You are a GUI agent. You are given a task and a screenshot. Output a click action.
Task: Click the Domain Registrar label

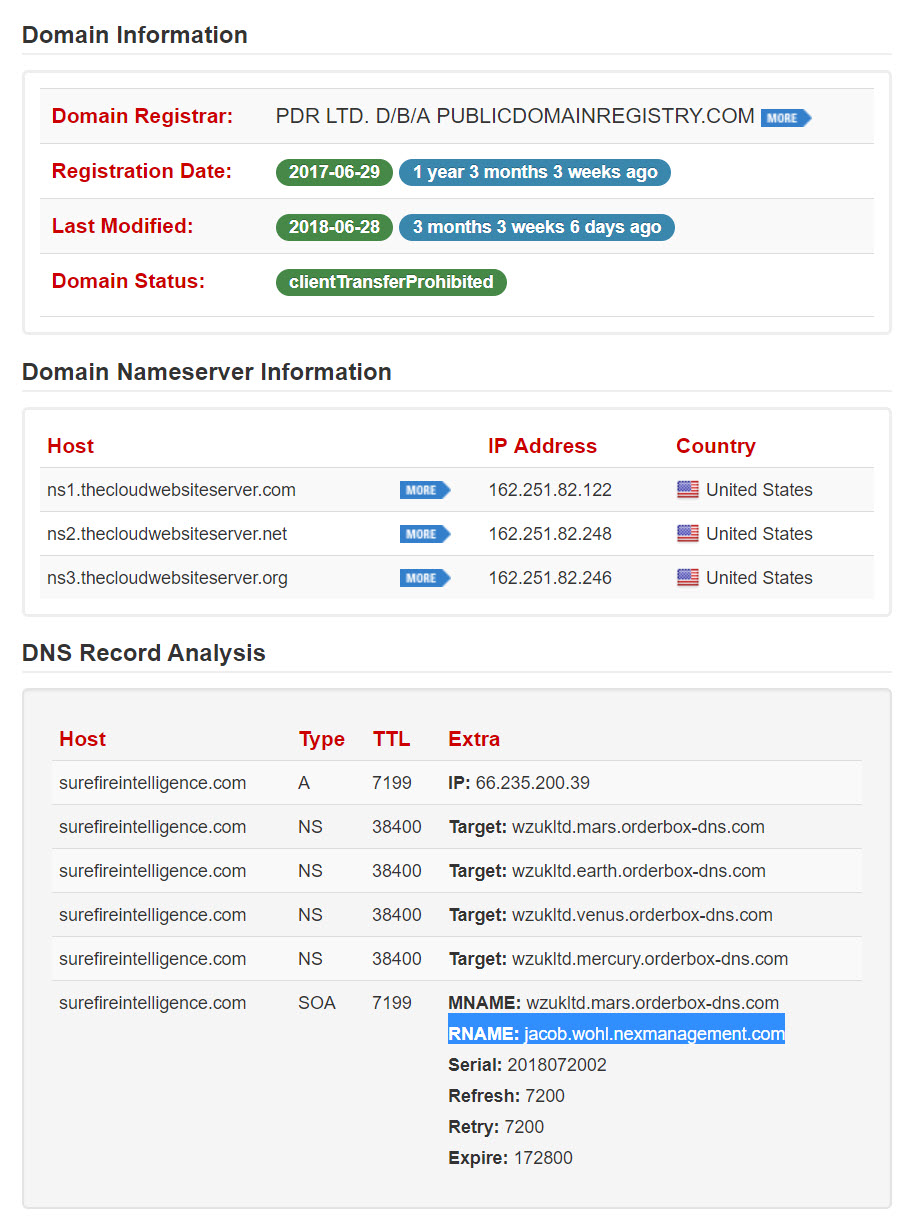pyautogui.click(x=142, y=116)
